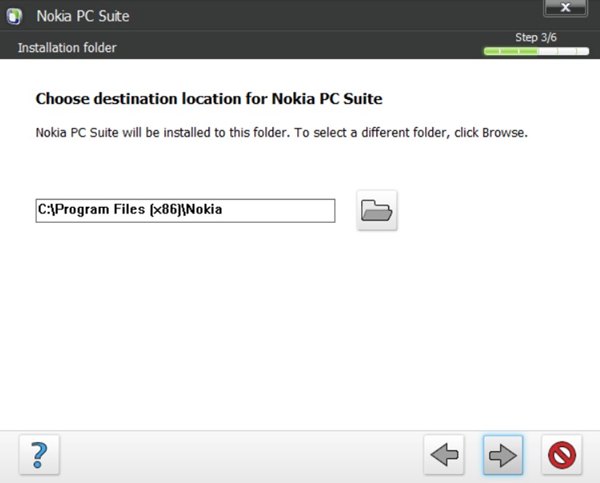The width and height of the screenshot is (600, 483).
Task: Click the 'click Browse' instruction sentence
Action: click(x=282, y=133)
